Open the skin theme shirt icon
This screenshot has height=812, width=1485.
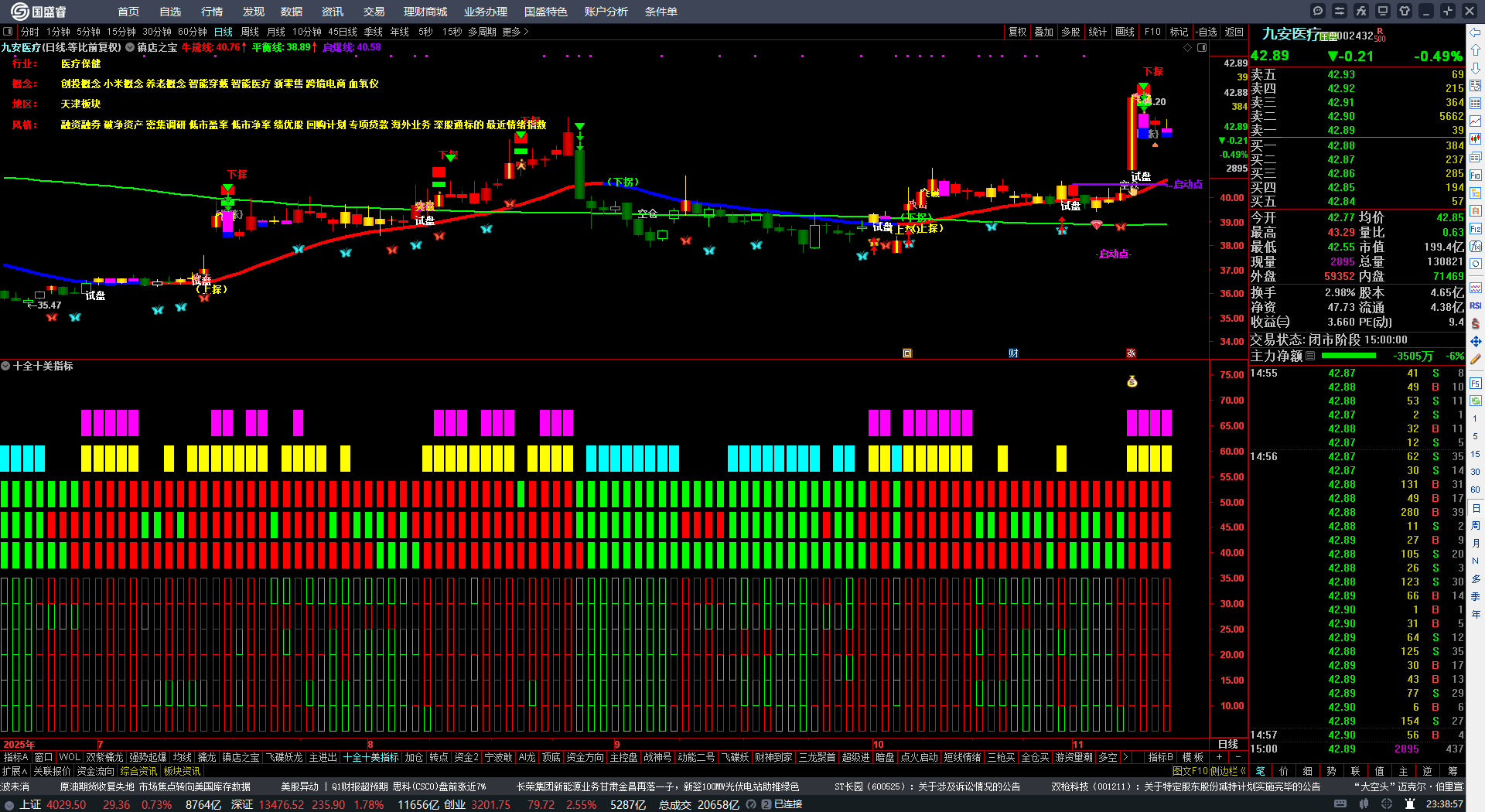coord(1405,11)
